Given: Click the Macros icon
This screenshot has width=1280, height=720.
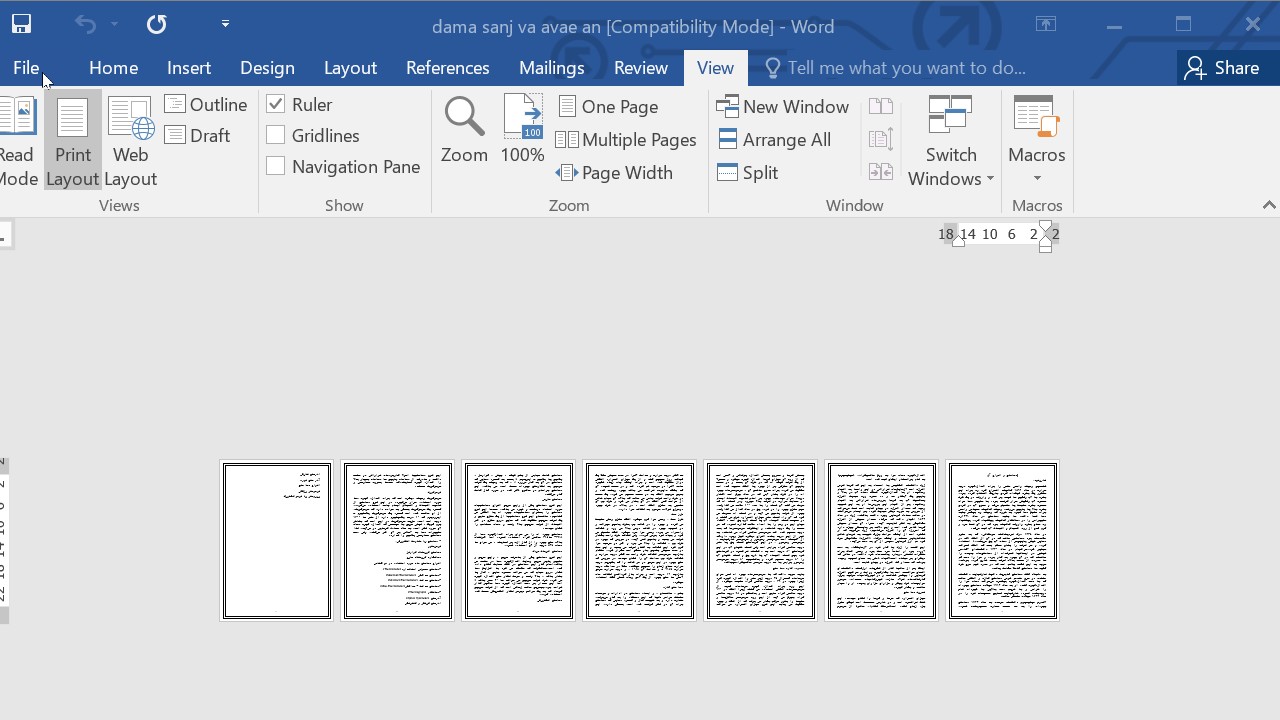Looking at the screenshot, I should [x=1036, y=116].
